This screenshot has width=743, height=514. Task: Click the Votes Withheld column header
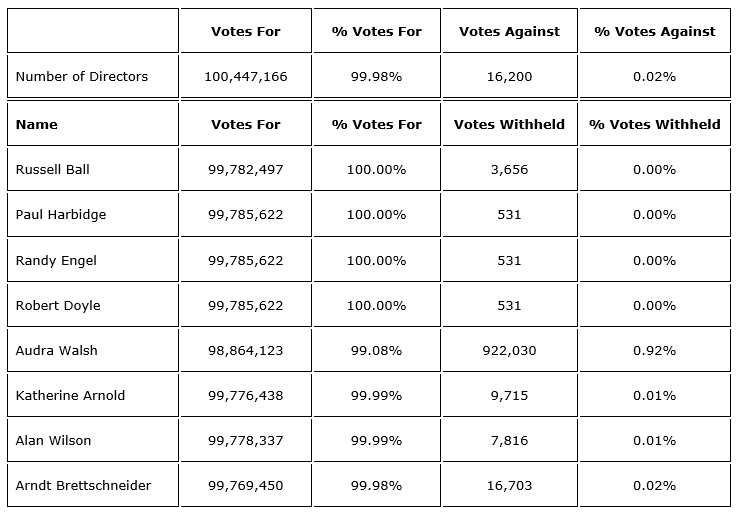coord(508,125)
